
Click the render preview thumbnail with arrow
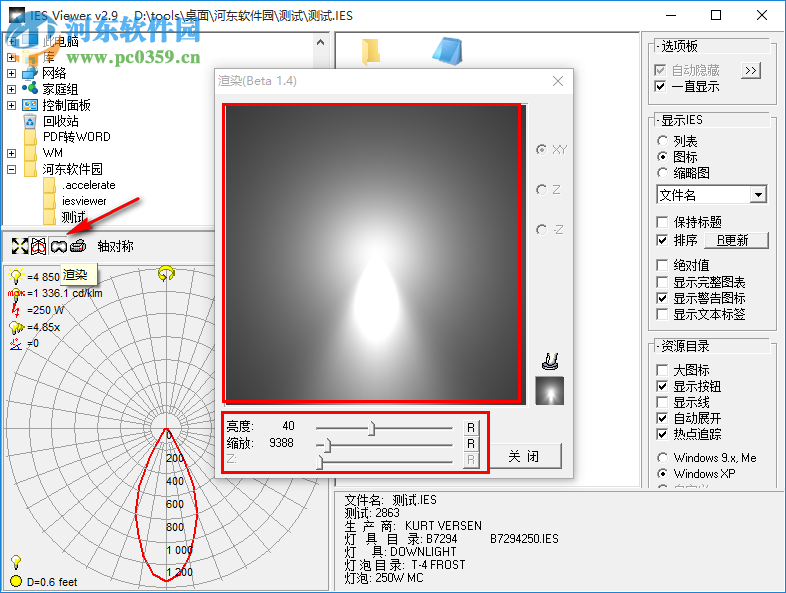click(x=549, y=390)
